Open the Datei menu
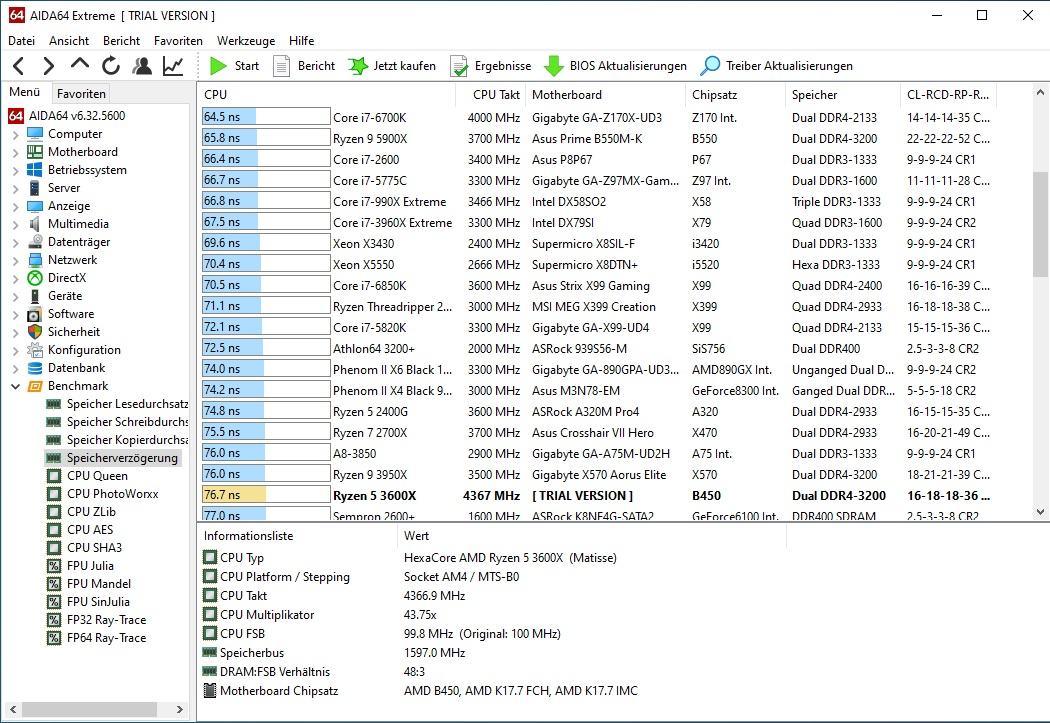Image resolution: width=1050 pixels, height=723 pixels. (x=21, y=41)
